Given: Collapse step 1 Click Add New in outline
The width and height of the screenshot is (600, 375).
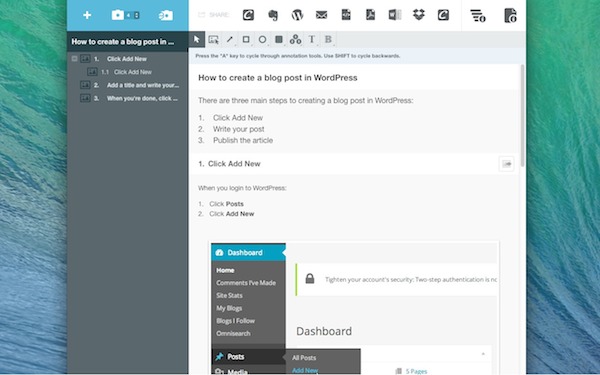Looking at the screenshot, I should (75, 59).
